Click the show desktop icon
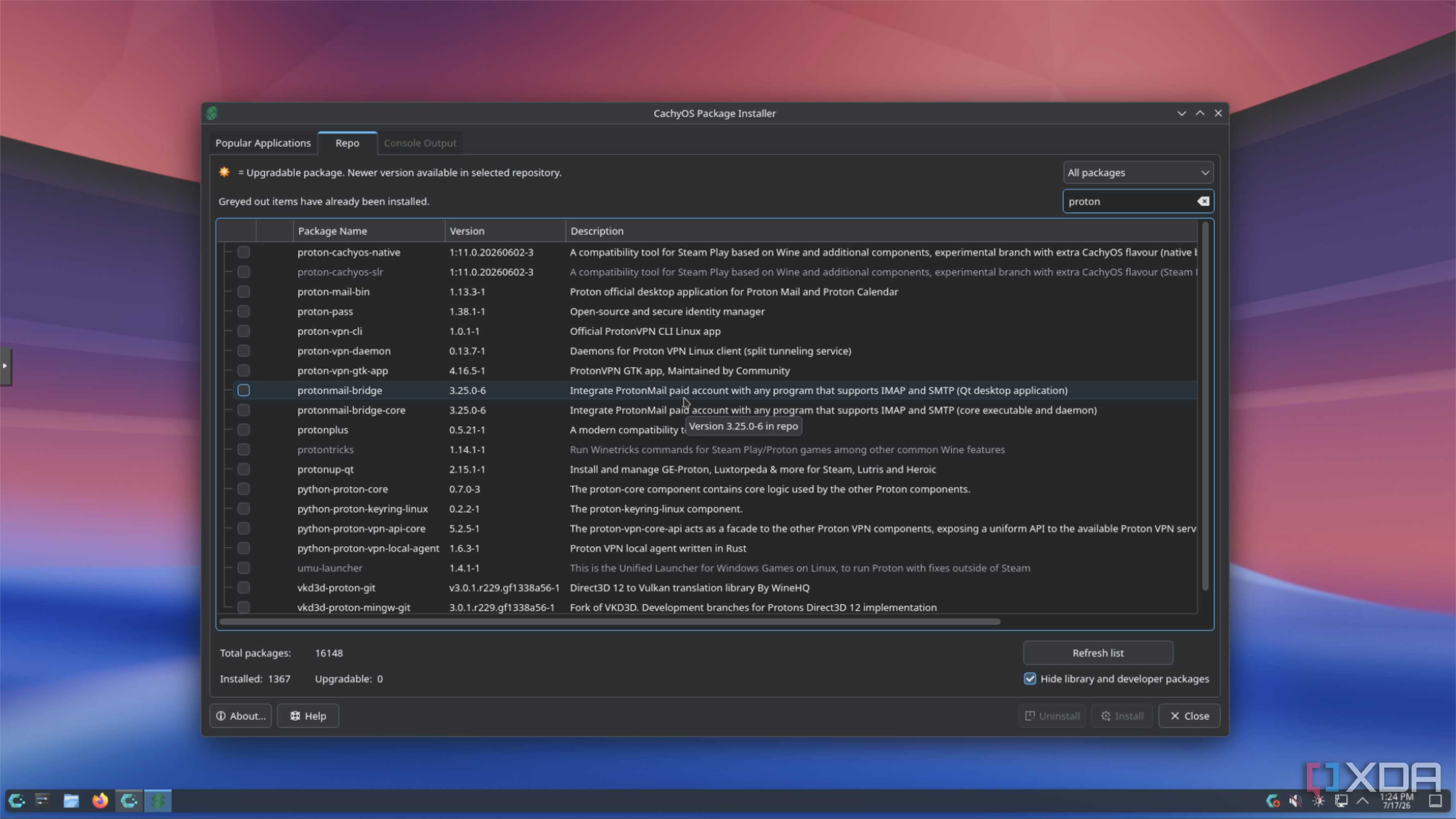The height and width of the screenshot is (819, 1456). coord(1436,801)
